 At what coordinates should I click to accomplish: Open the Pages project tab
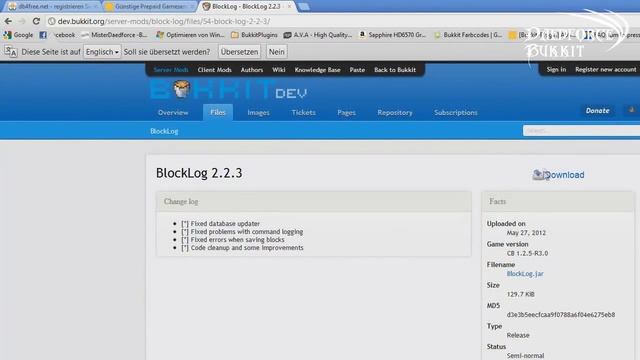point(347,112)
